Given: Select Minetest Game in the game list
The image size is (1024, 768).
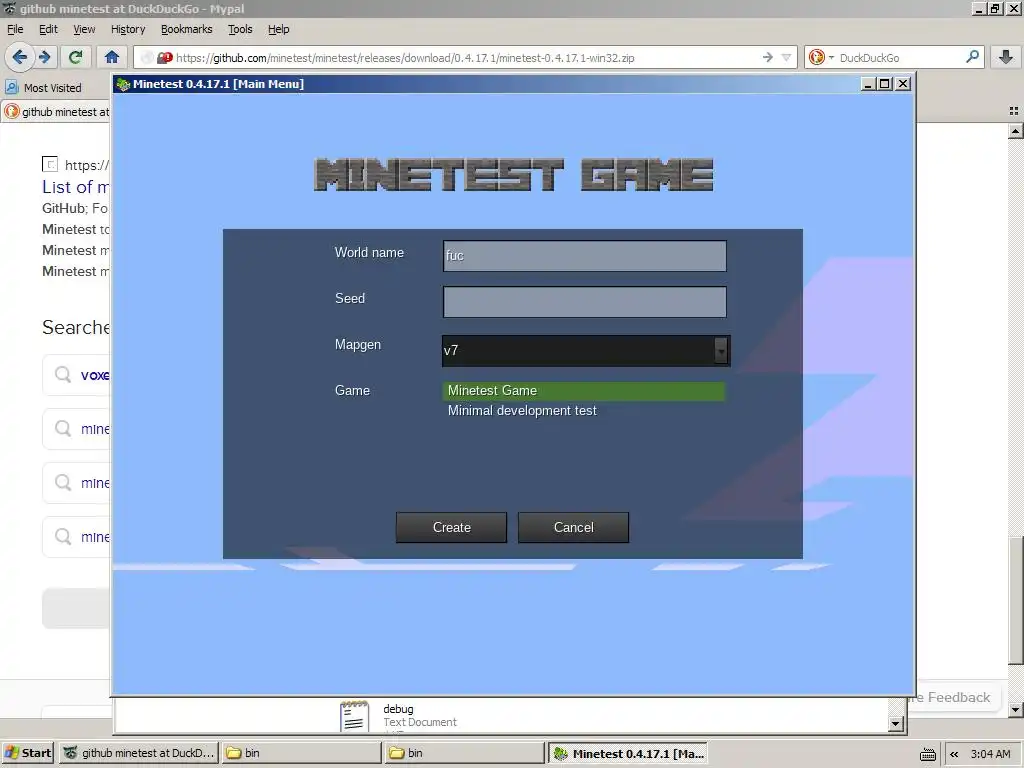Looking at the screenshot, I should [584, 391].
